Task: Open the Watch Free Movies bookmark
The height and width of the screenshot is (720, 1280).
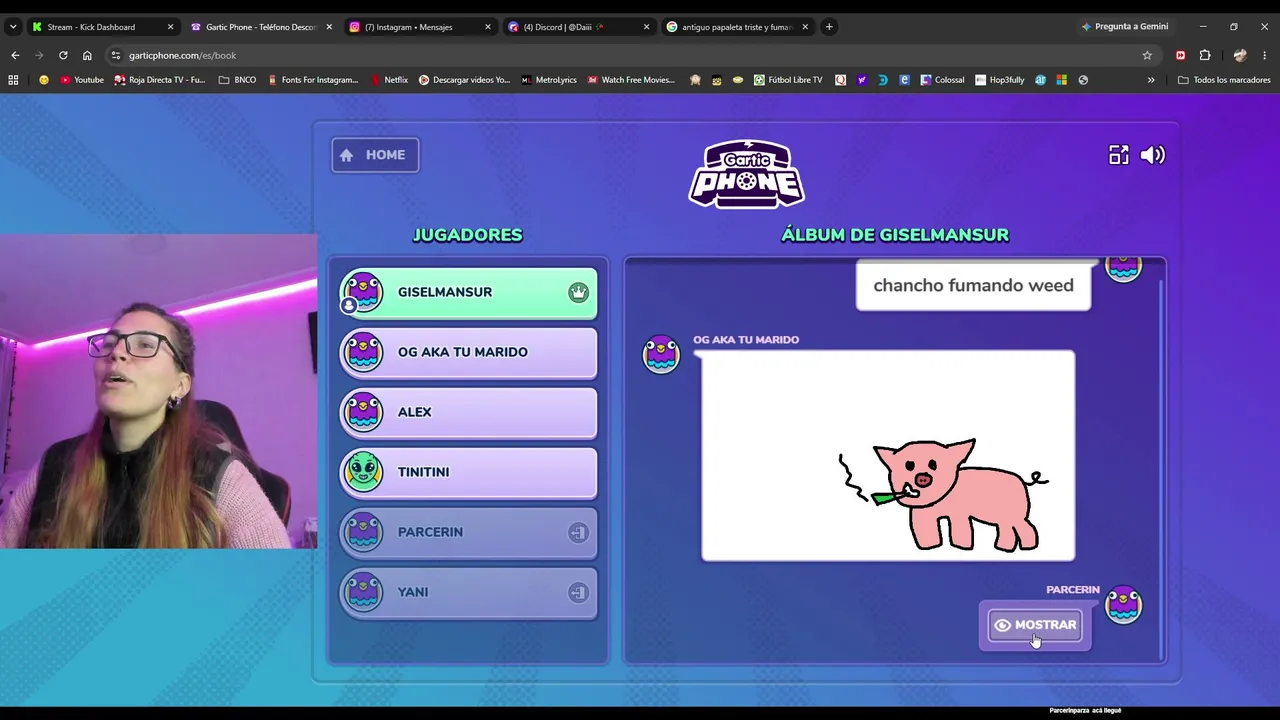Action: (631, 80)
